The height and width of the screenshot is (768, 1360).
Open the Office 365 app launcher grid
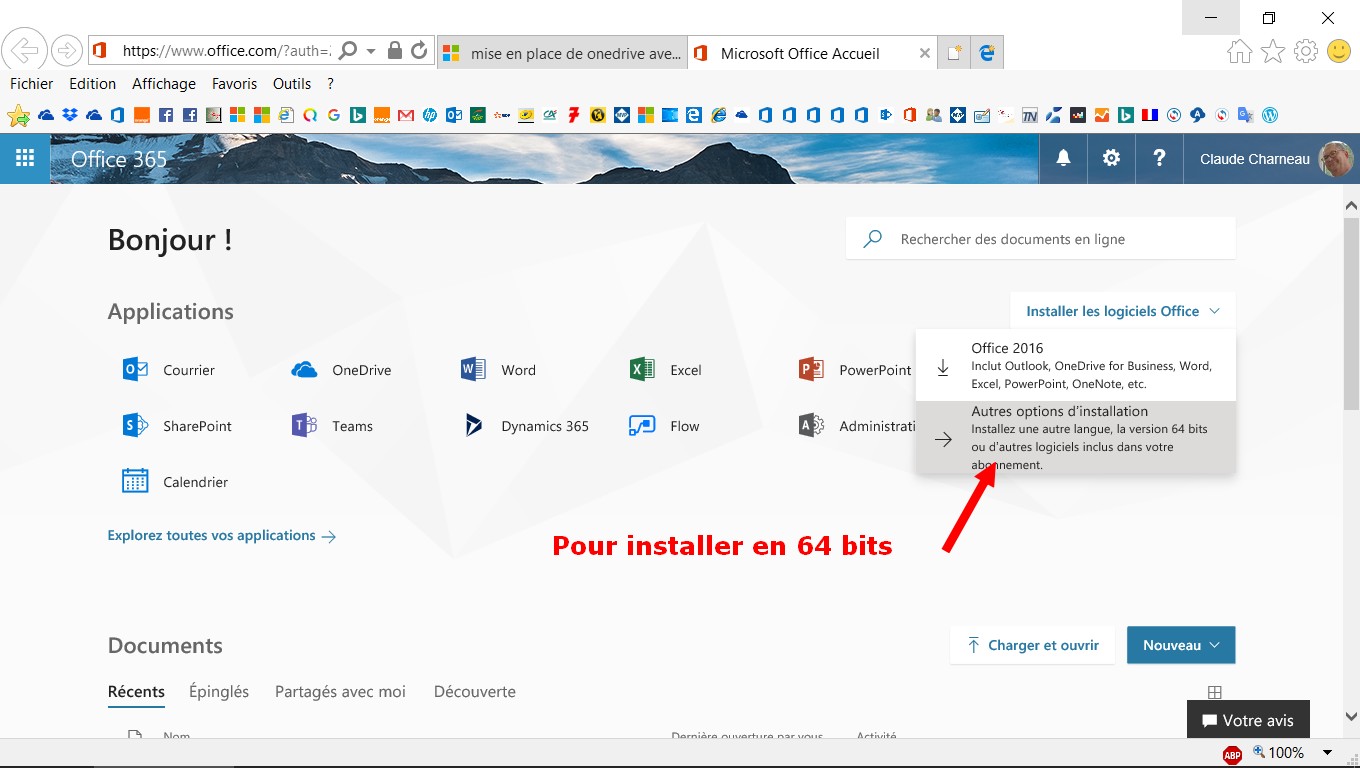[25, 158]
